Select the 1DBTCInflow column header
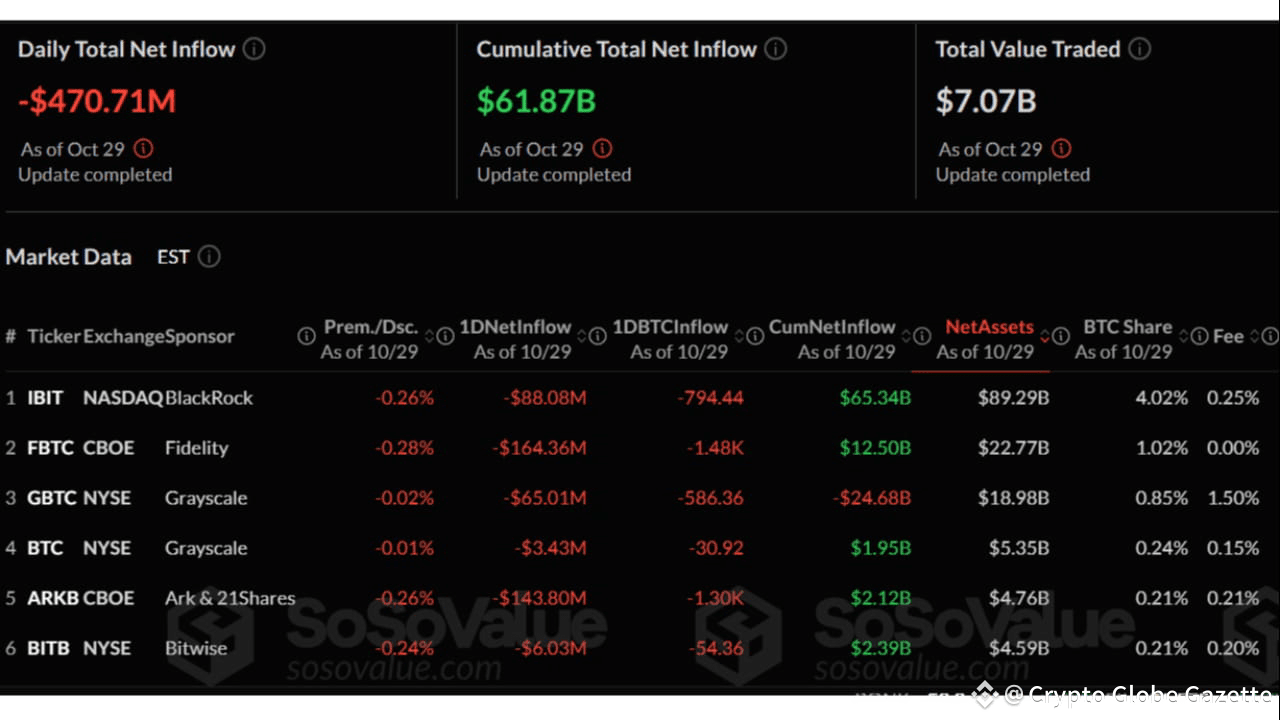 [x=670, y=327]
